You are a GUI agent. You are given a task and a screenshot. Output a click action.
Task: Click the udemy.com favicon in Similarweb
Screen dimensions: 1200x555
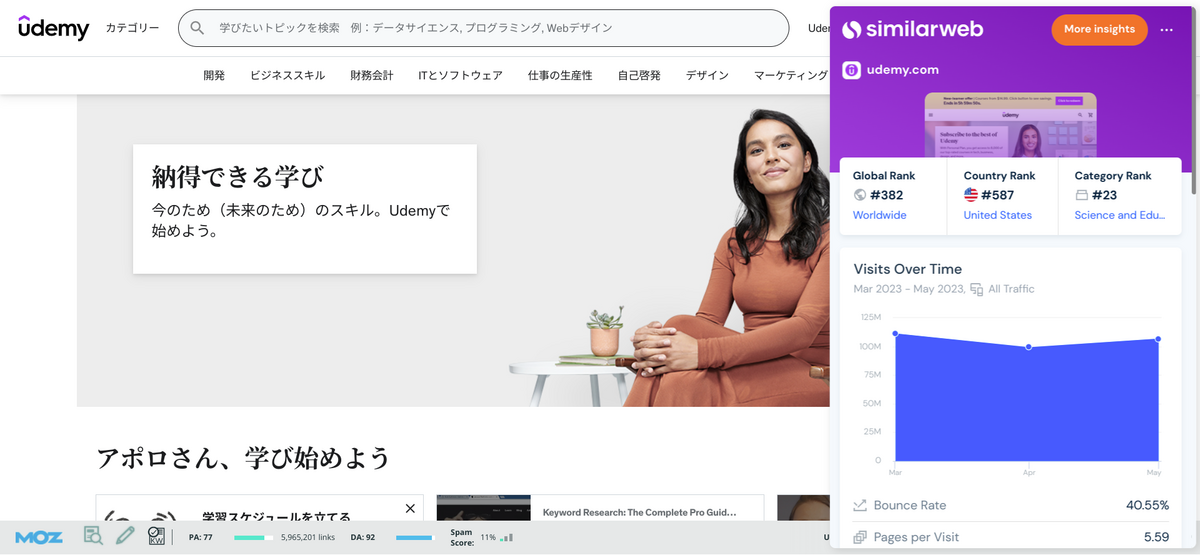point(851,70)
